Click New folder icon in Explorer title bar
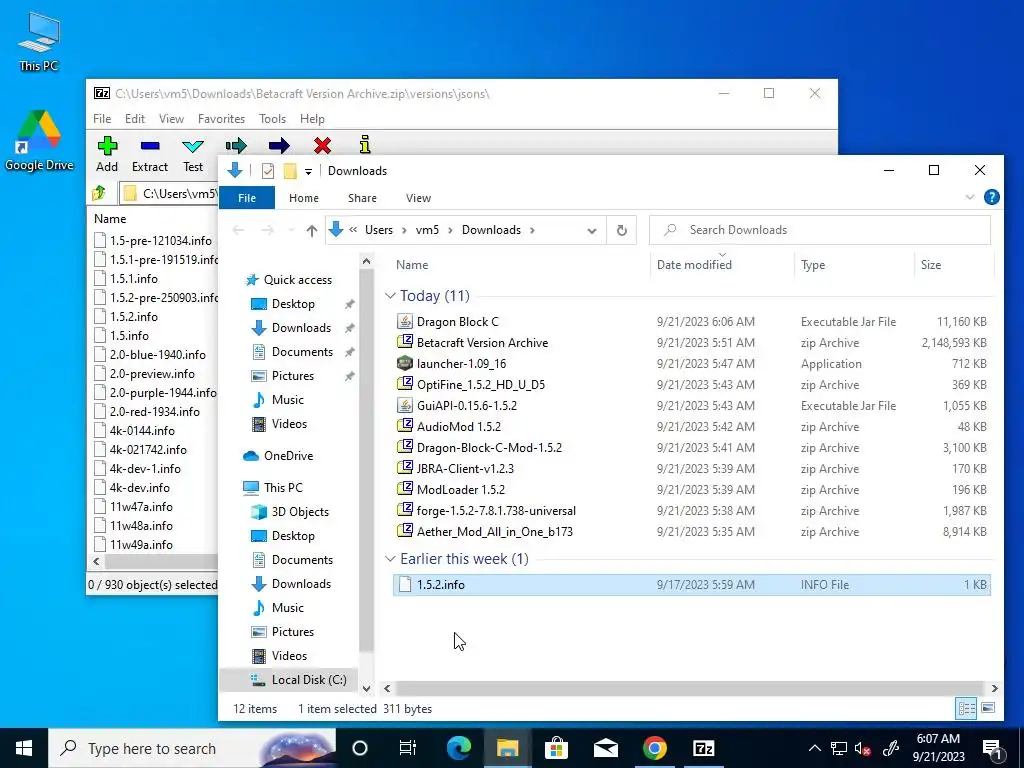Screen dimensions: 1024x768 [290, 171]
